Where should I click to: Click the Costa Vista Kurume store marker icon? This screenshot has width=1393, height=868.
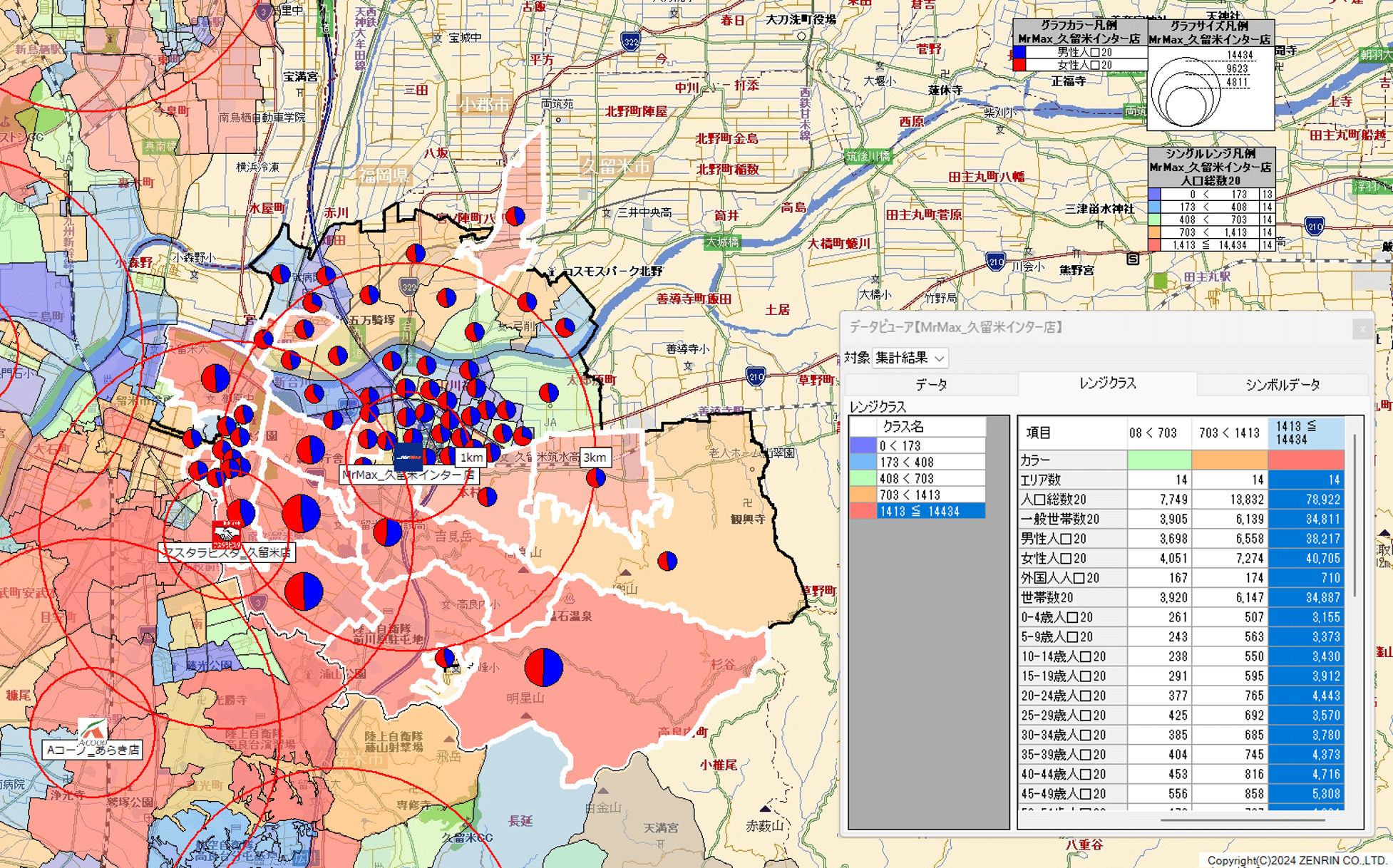tap(227, 533)
